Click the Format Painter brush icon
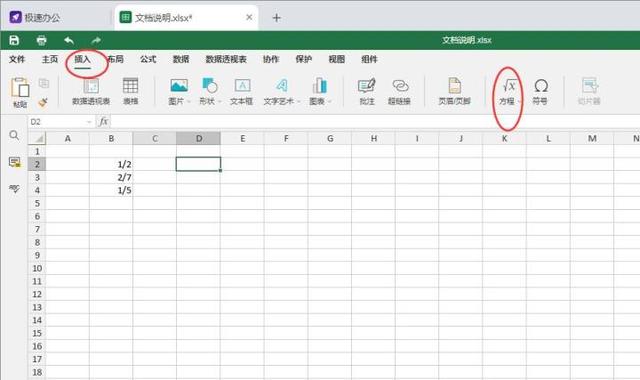 point(43,102)
